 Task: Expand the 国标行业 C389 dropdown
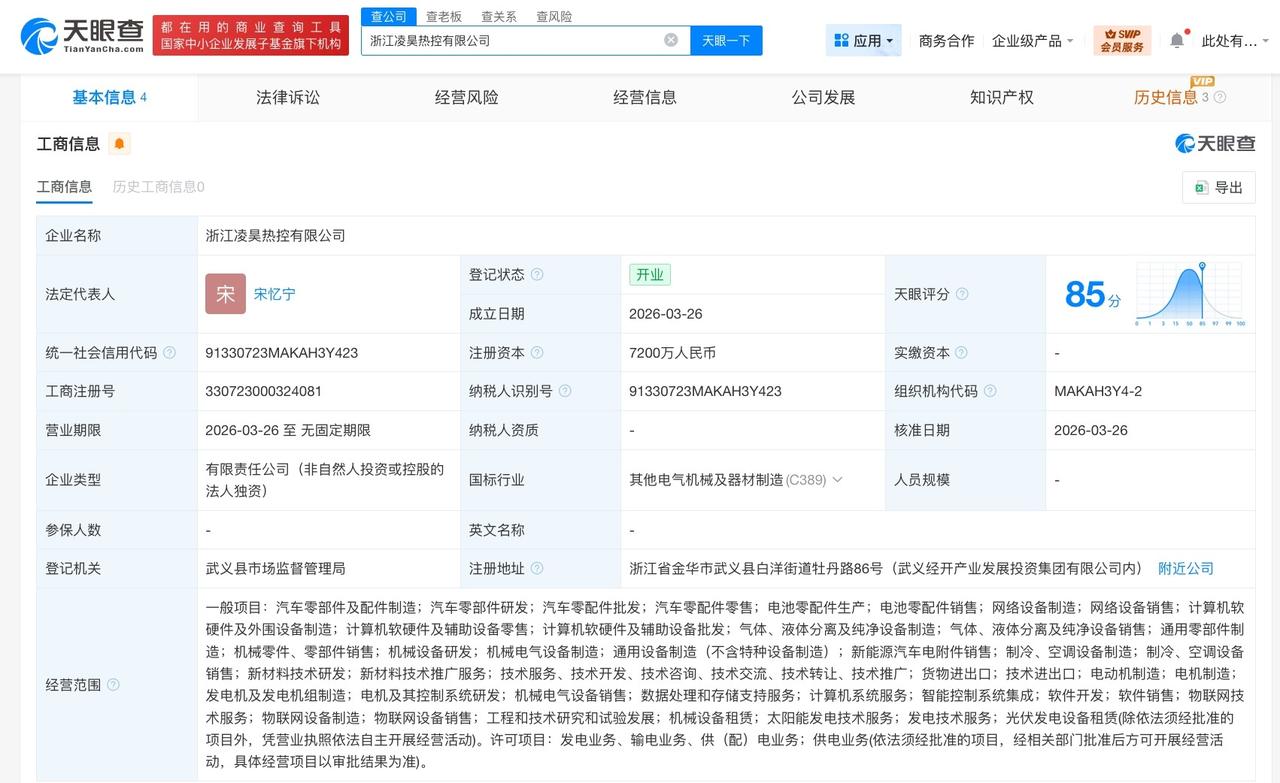pyautogui.click(x=837, y=479)
